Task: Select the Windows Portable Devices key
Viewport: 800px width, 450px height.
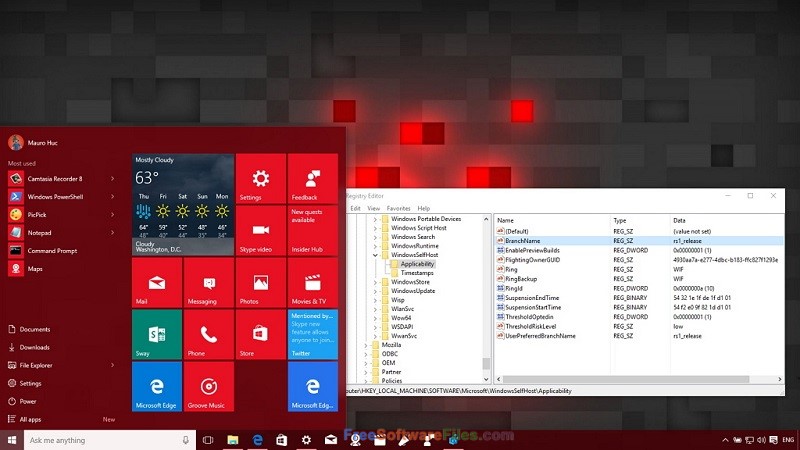Action: click(x=426, y=219)
